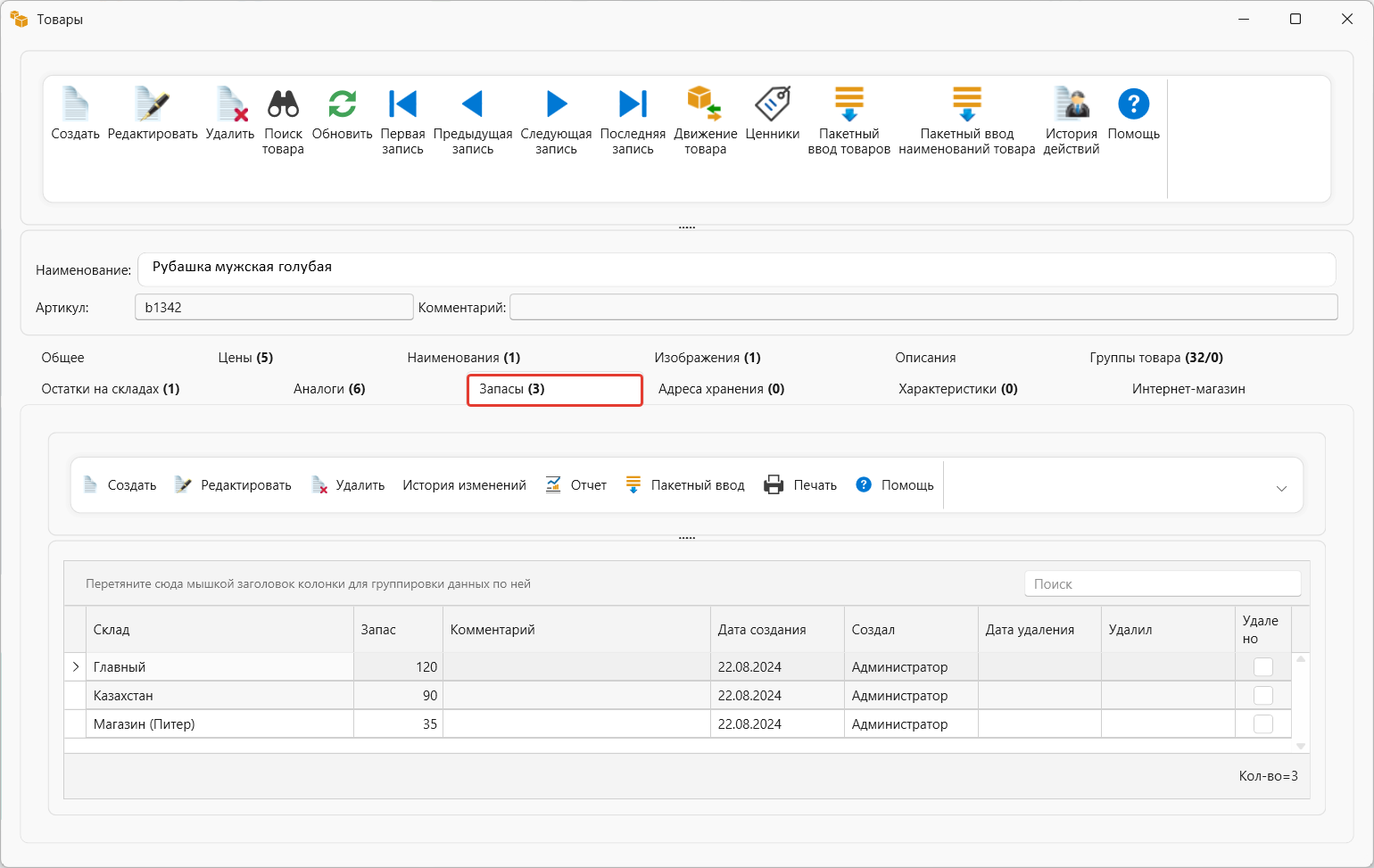The image size is (1374, 868).
Task: Switch to the Общее tab
Action: [62, 358]
